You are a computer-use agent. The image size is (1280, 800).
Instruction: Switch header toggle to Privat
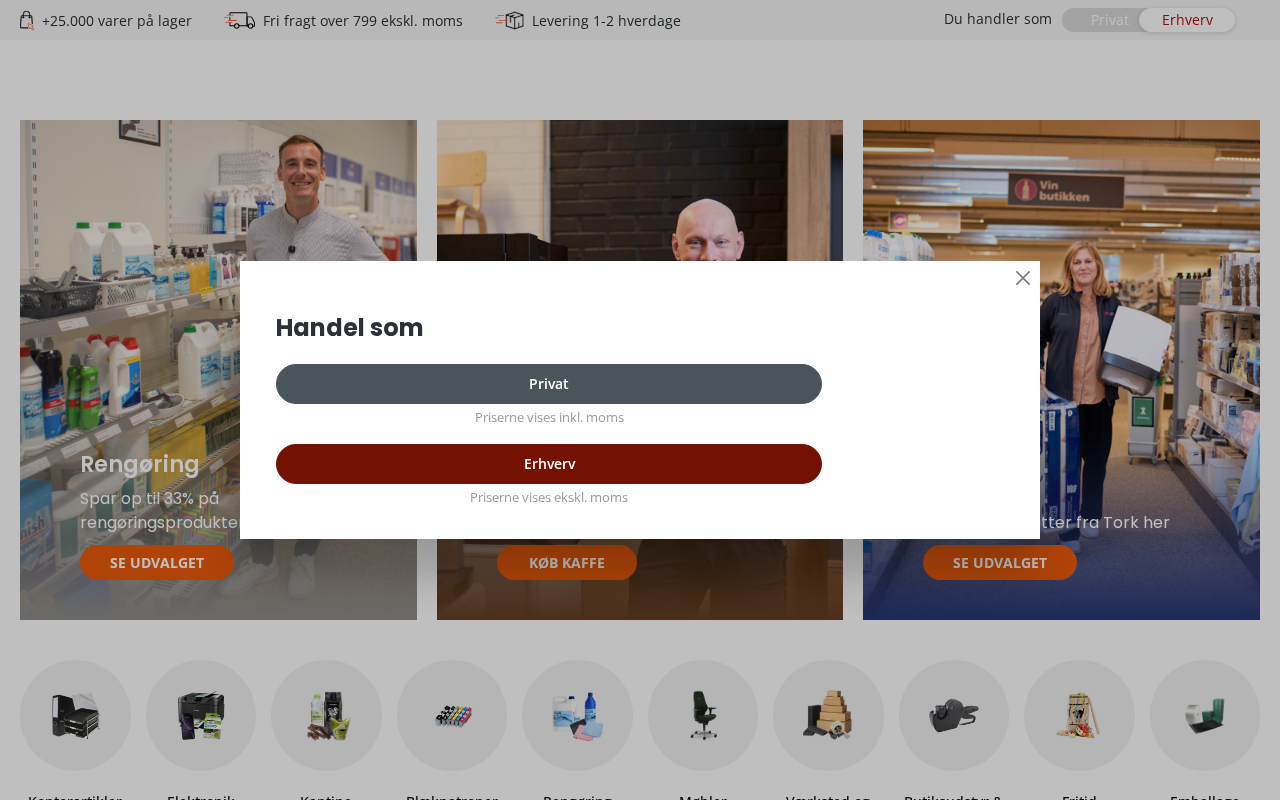pos(1109,20)
